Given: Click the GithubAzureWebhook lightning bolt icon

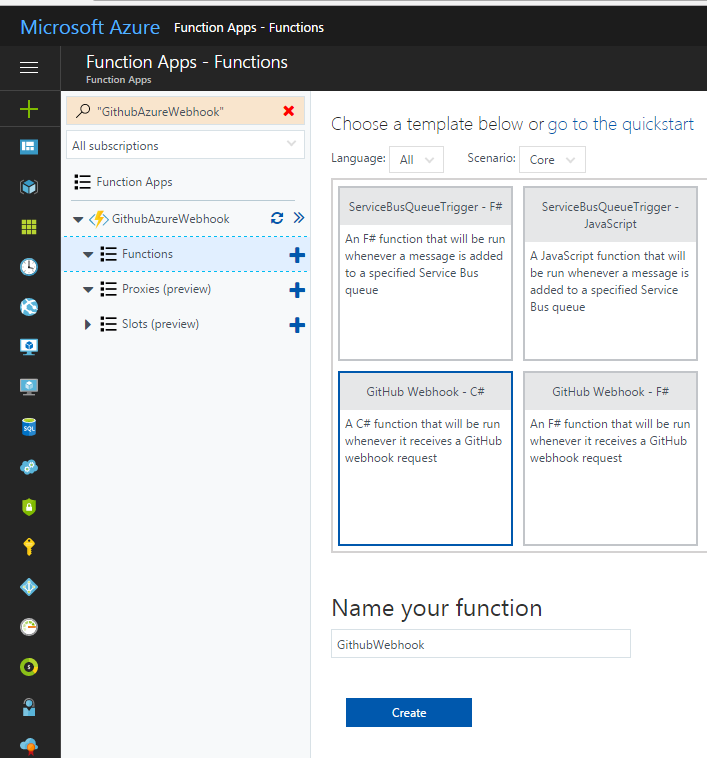Looking at the screenshot, I should click(x=99, y=219).
